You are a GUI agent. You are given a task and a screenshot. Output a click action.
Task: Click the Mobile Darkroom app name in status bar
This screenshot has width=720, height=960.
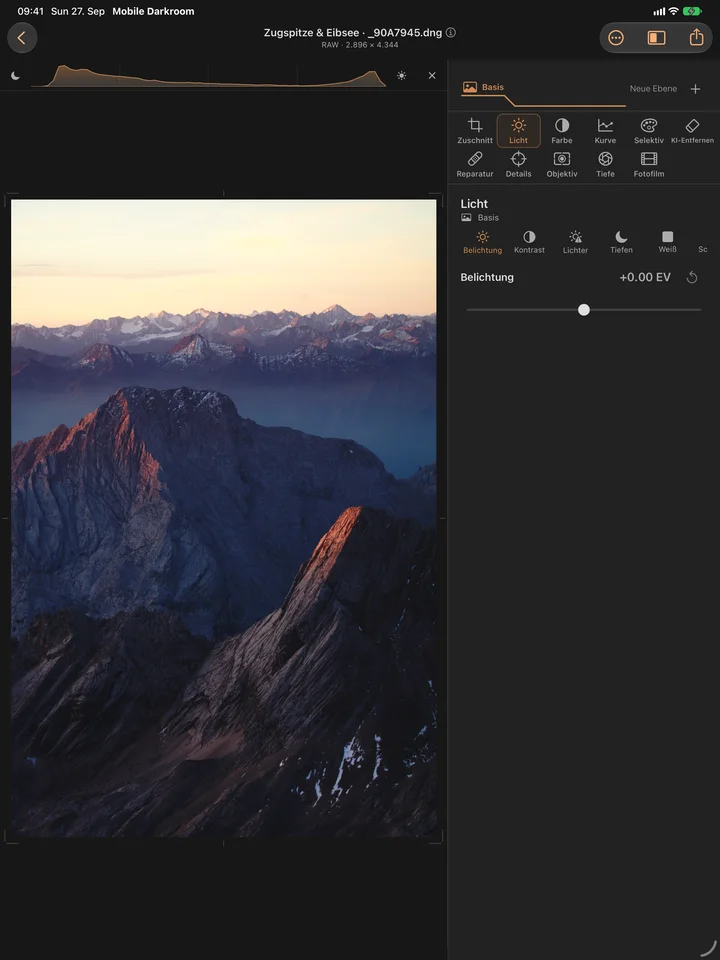(153, 11)
